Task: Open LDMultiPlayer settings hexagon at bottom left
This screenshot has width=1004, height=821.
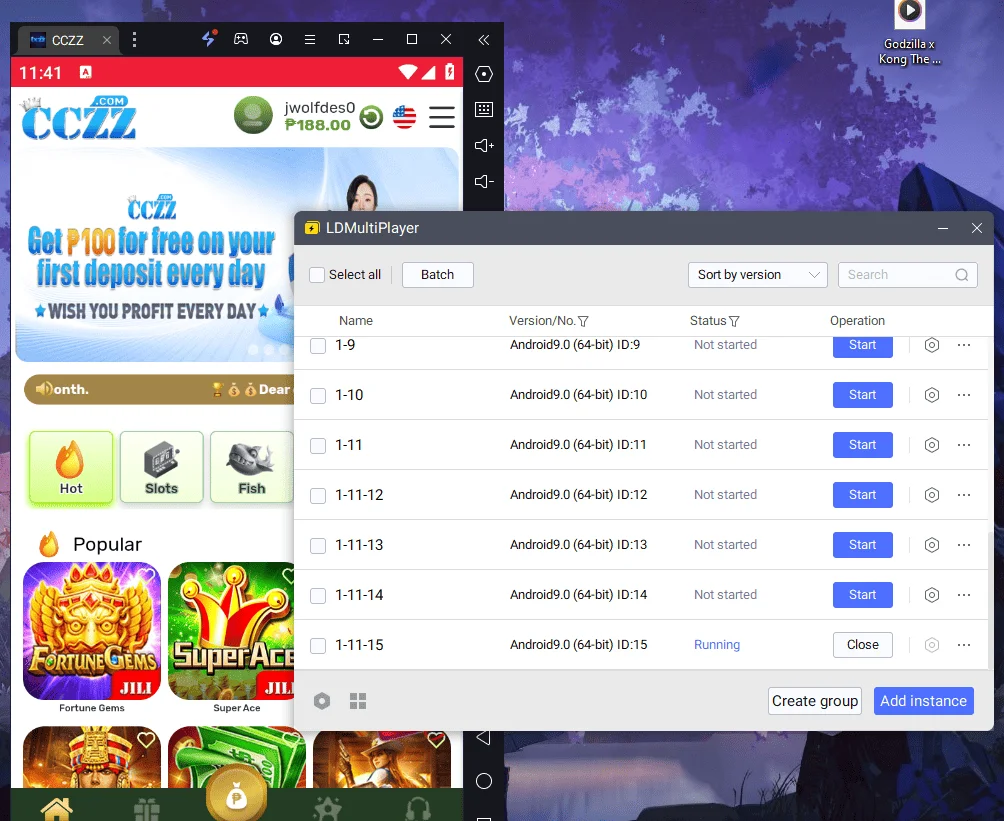Action: click(x=322, y=701)
